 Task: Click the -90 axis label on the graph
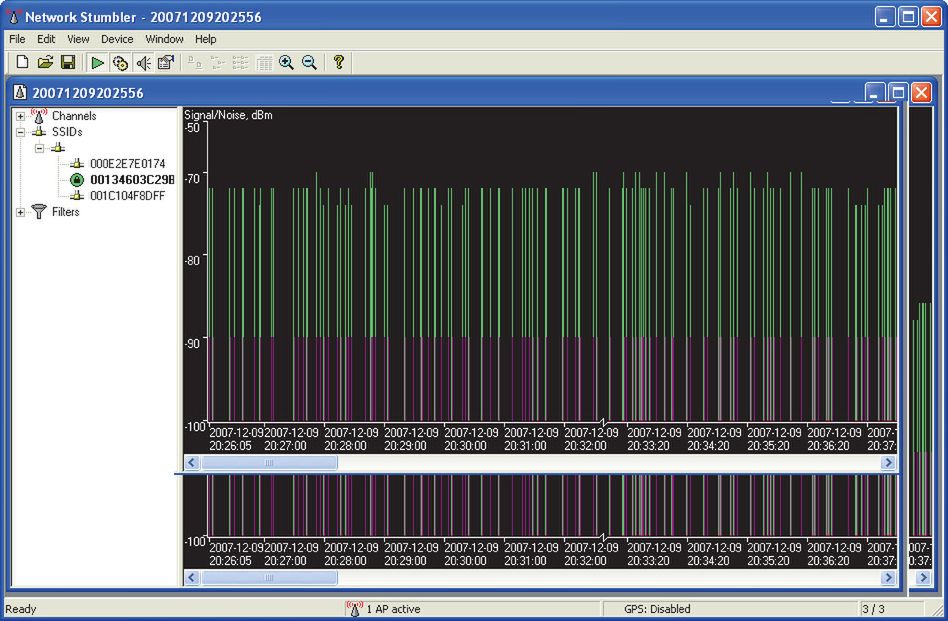coord(192,343)
